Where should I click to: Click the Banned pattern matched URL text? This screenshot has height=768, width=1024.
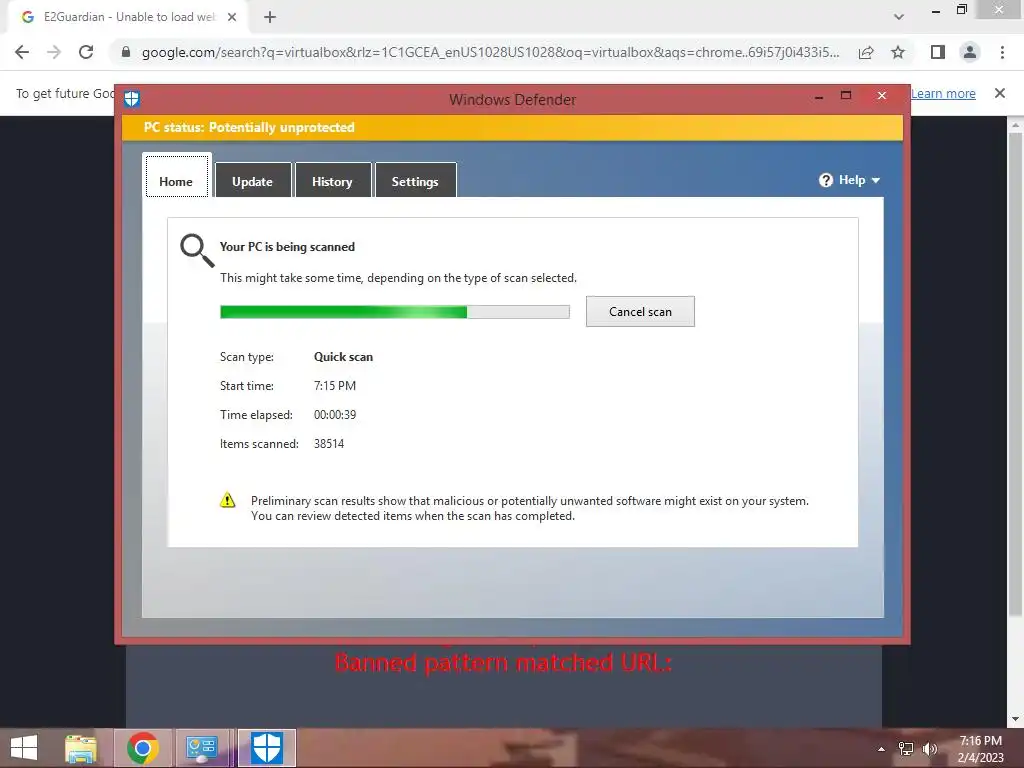503,663
